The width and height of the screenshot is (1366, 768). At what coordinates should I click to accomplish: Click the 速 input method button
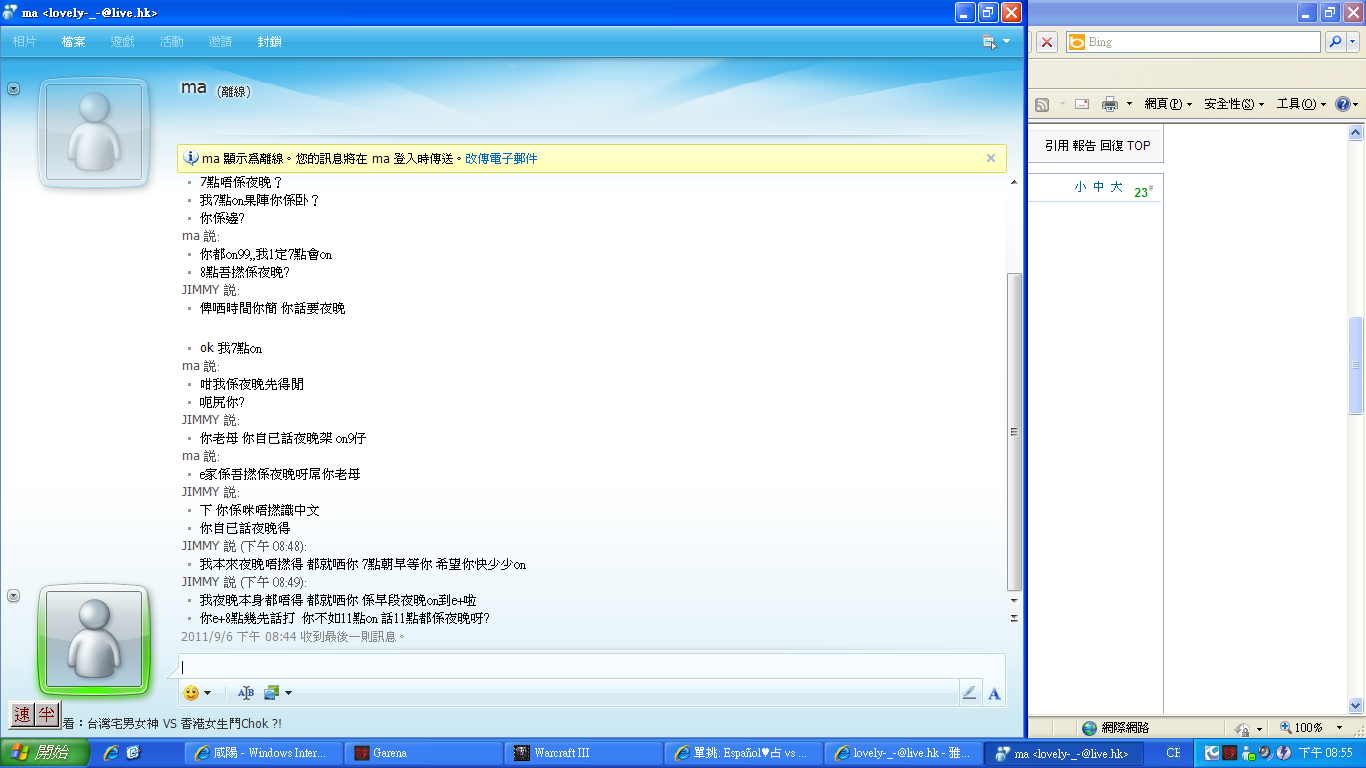[x=22, y=715]
